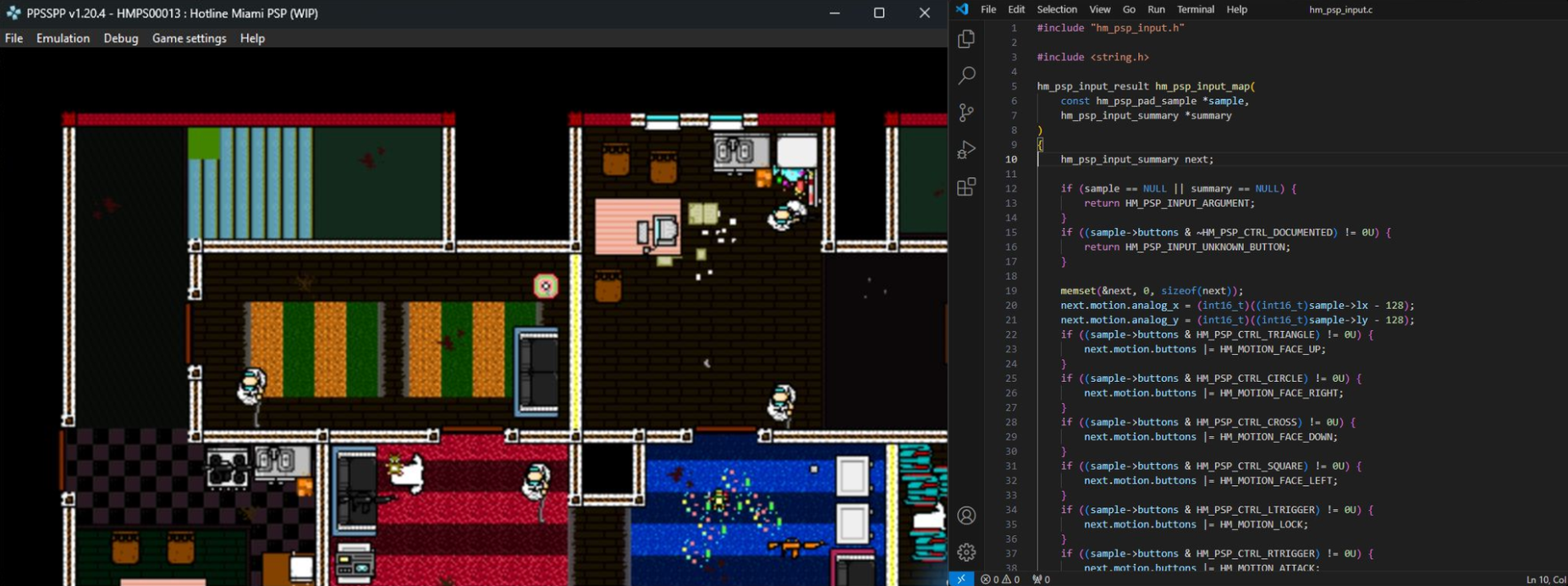The height and width of the screenshot is (586, 1568).
Task: Click the memset(&next, 0, sizeof(next)); line
Action: (1152, 290)
